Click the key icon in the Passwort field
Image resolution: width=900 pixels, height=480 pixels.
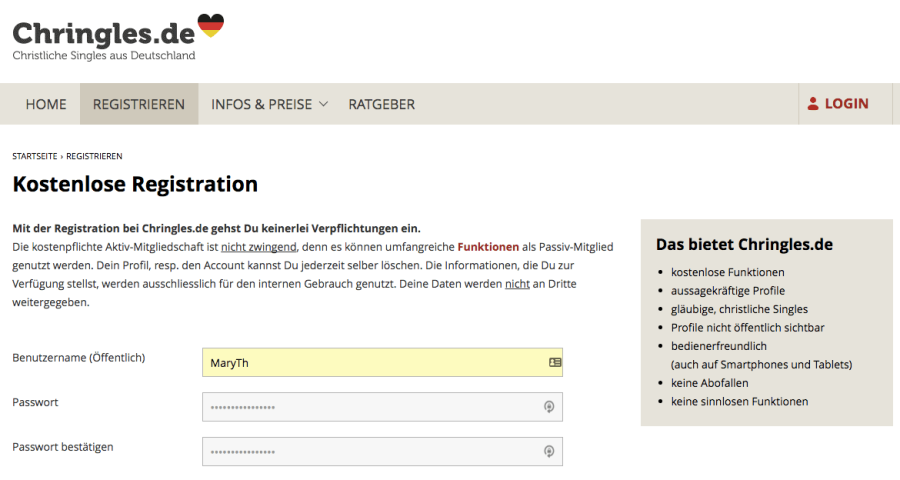tap(549, 407)
